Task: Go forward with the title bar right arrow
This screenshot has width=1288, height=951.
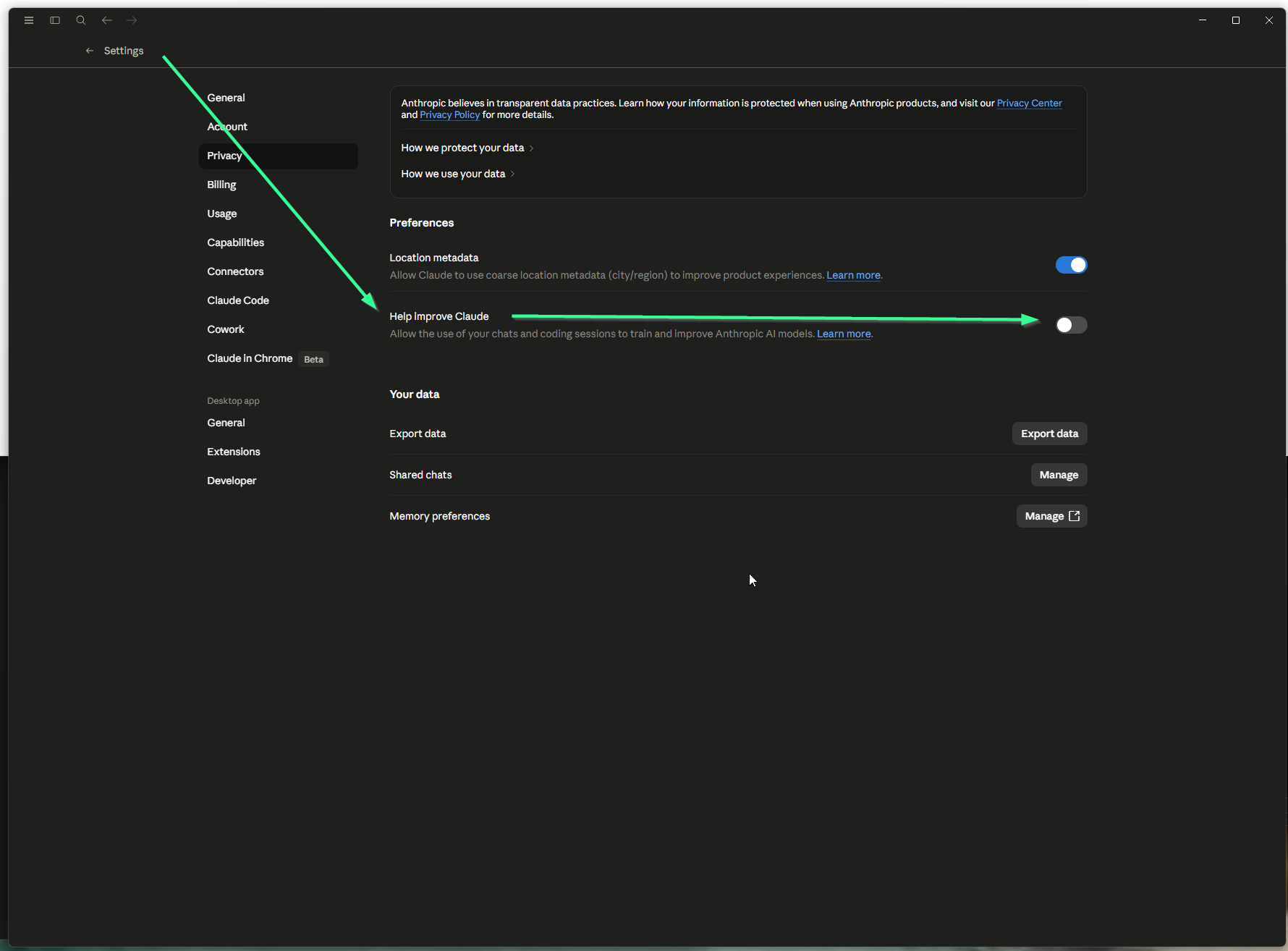Action: pos(132,20)
